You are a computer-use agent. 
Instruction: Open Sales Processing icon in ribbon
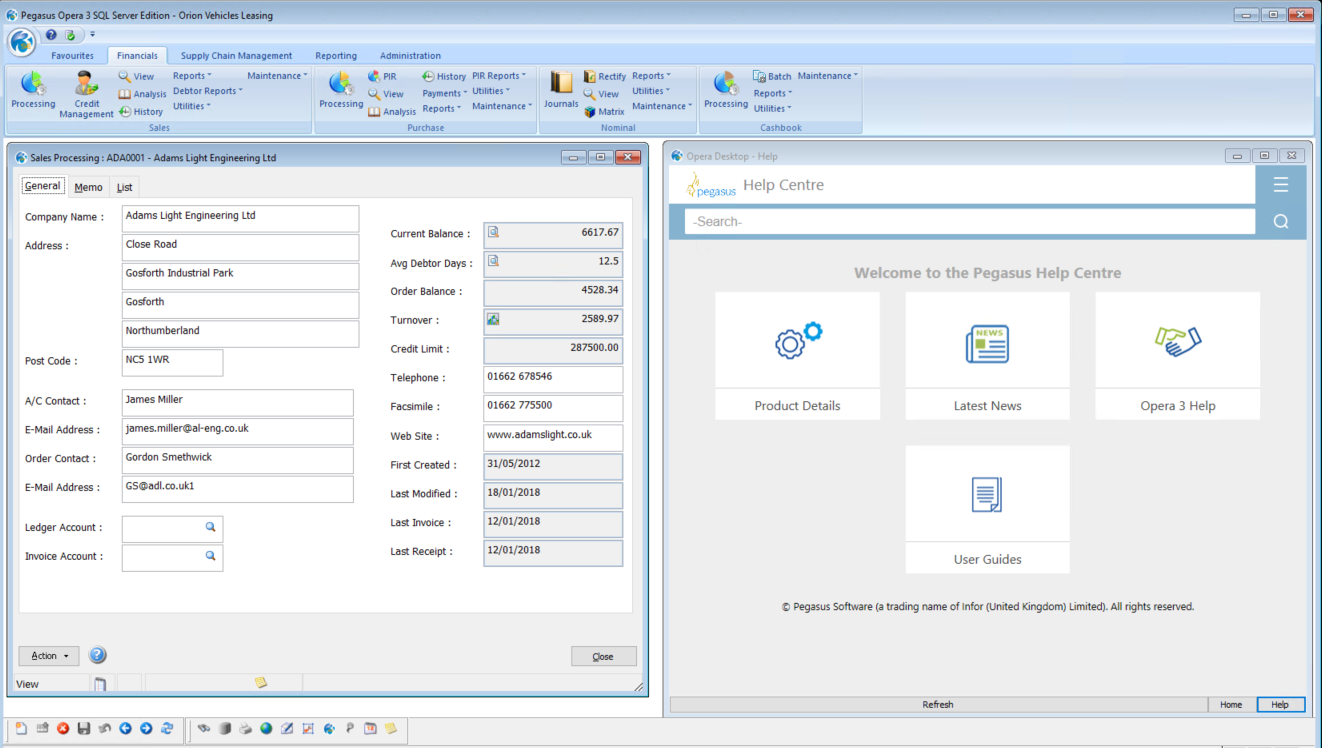click(33, 90)
